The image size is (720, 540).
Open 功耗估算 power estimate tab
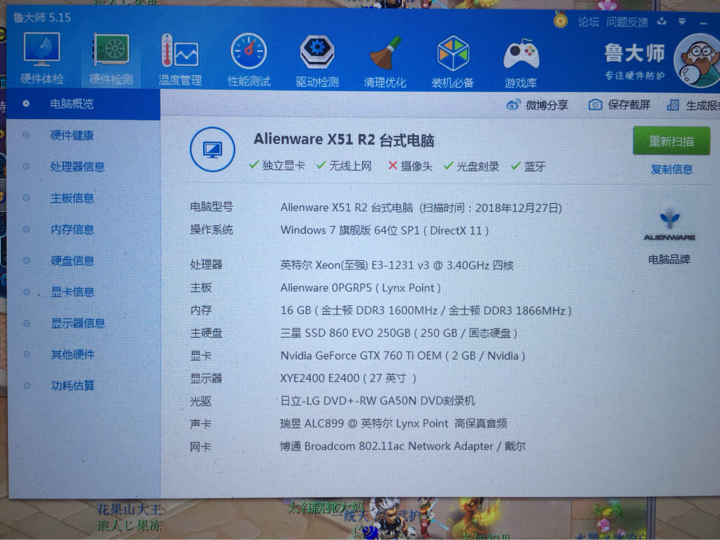tap(72, 385)
